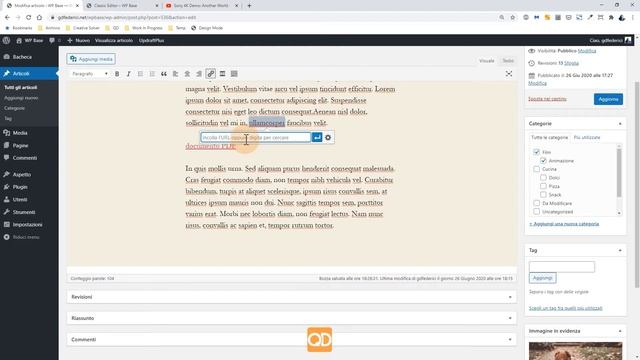Switch to the Classic Editor browser tab
The width and height of the screenshot is (640, 360).
pyautogui.click(x=122, y=6)
